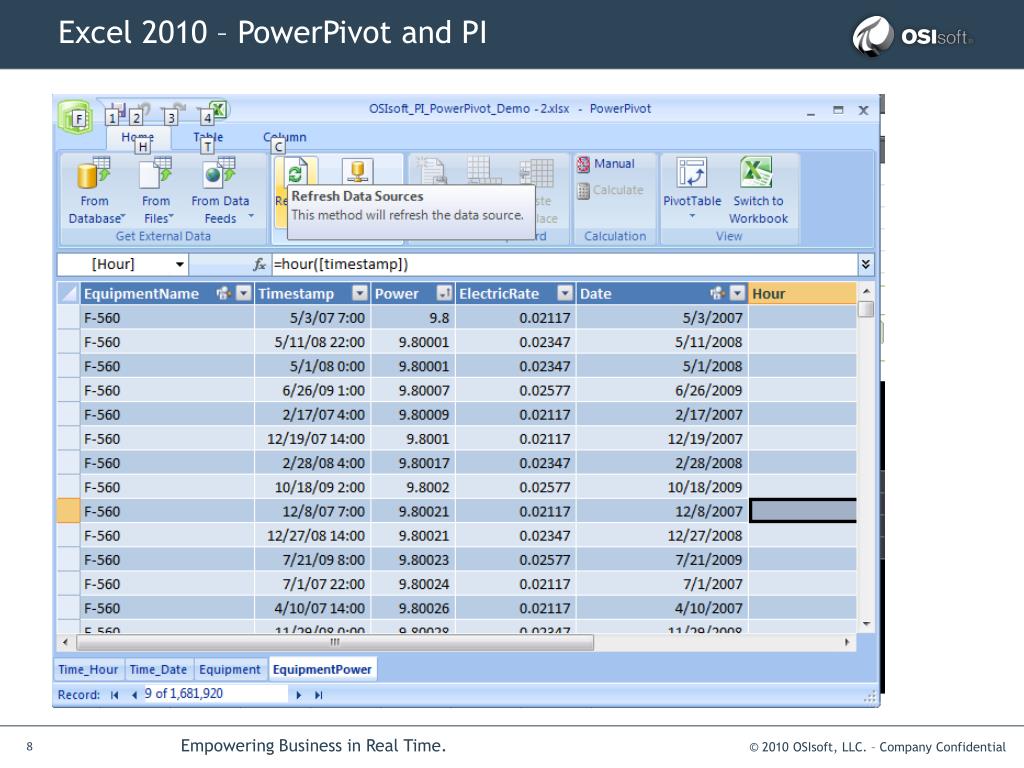Screen dimensions: 1024x768
Task: Open the Power column sort dropdown
Action: coord(444,293)
